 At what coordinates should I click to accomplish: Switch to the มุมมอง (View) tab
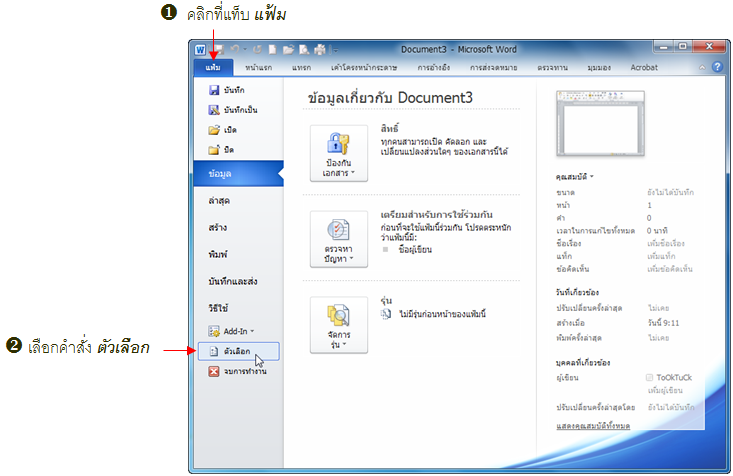(599, 67)
